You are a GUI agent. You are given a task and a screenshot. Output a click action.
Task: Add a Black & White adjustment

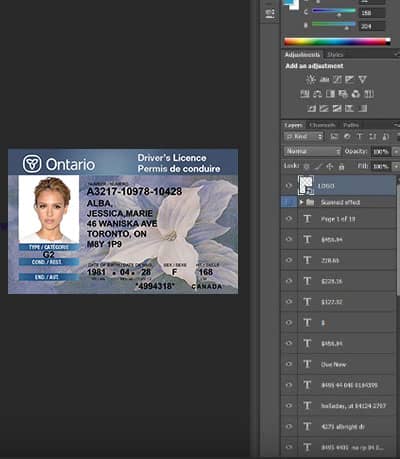(x=330, y=94)
